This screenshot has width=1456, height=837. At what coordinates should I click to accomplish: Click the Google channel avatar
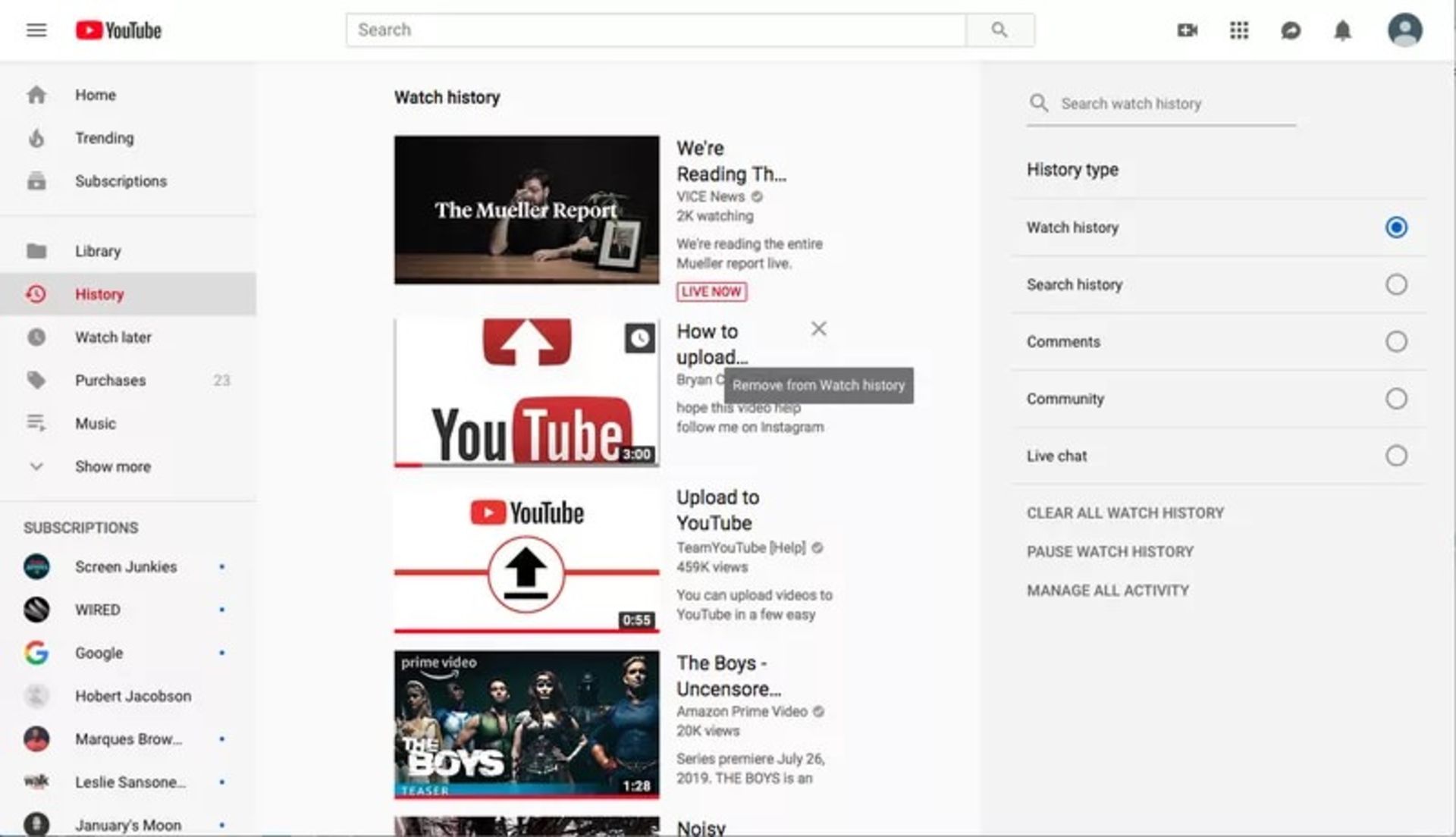[x=36, y=653]
